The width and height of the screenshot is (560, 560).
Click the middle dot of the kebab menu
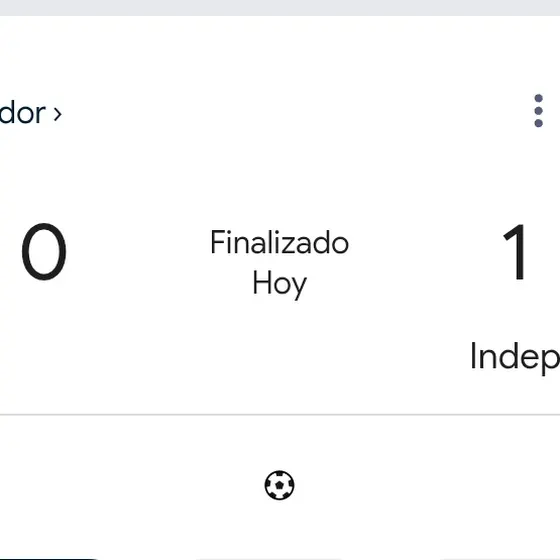(538, 111)
